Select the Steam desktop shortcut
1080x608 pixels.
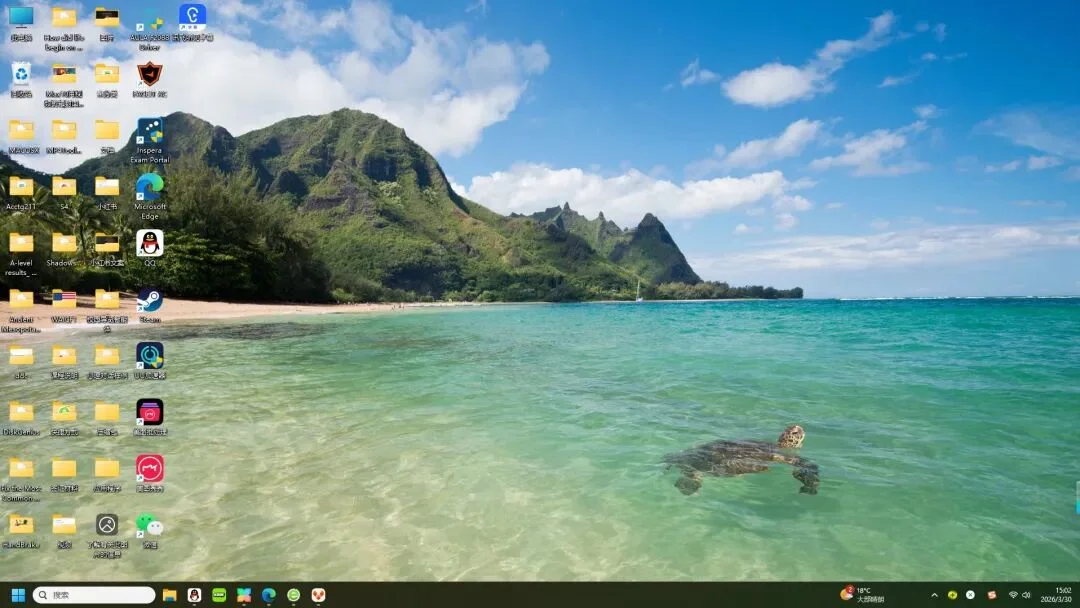149,300
